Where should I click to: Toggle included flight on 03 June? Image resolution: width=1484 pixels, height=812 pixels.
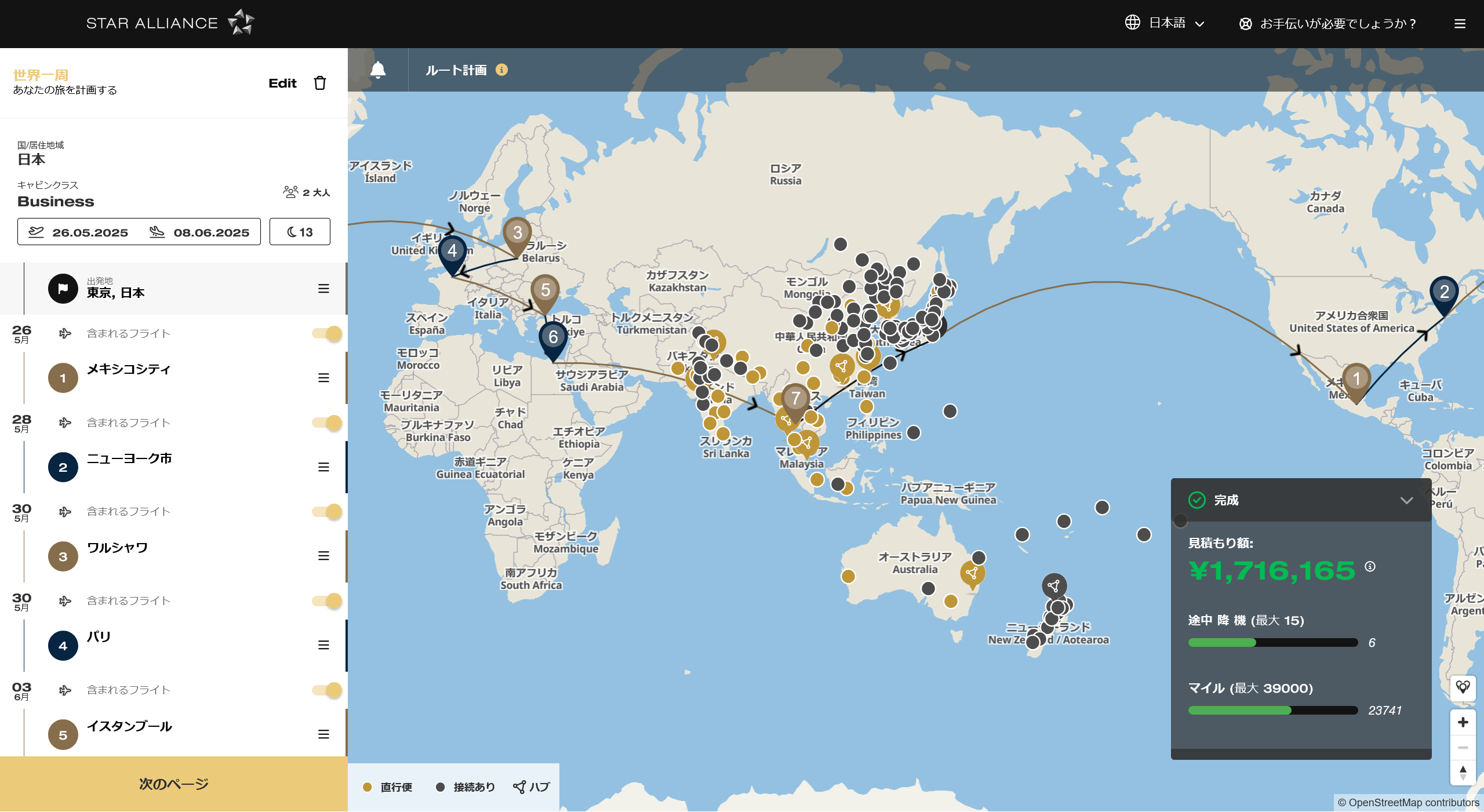(327, 690)
